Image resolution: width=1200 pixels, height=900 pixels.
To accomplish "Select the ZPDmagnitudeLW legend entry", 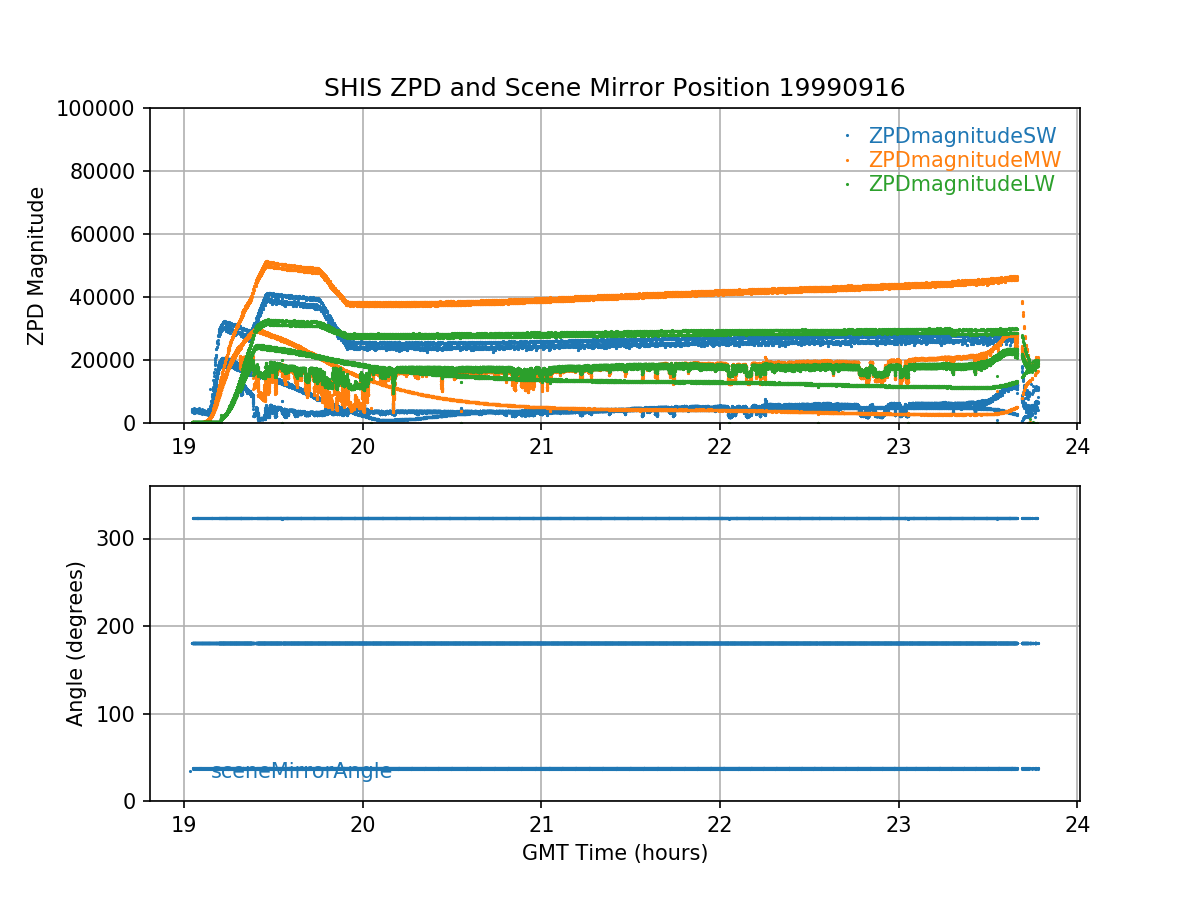I will click(961, 184).
